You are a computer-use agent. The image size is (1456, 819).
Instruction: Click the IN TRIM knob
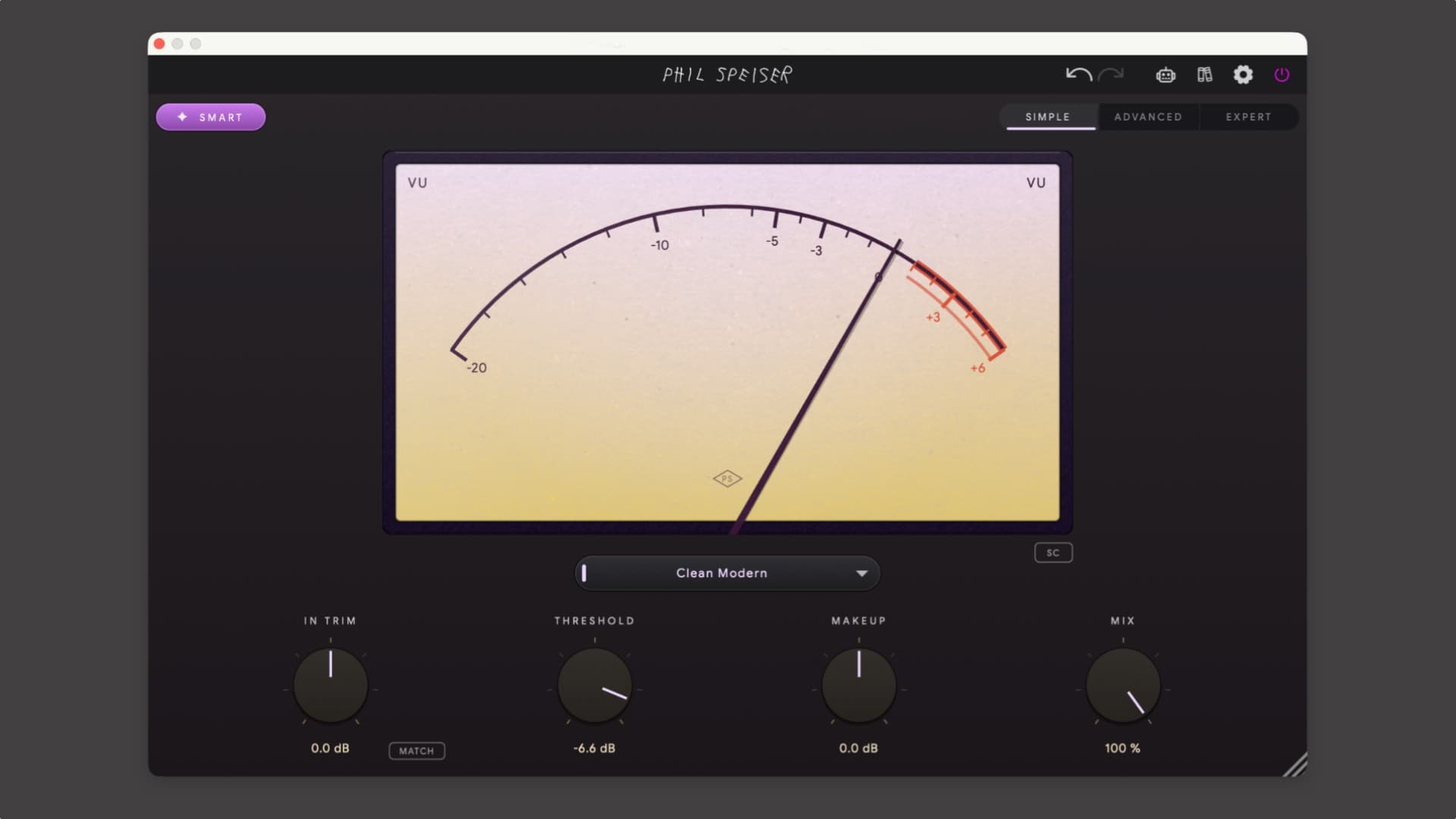331,685
